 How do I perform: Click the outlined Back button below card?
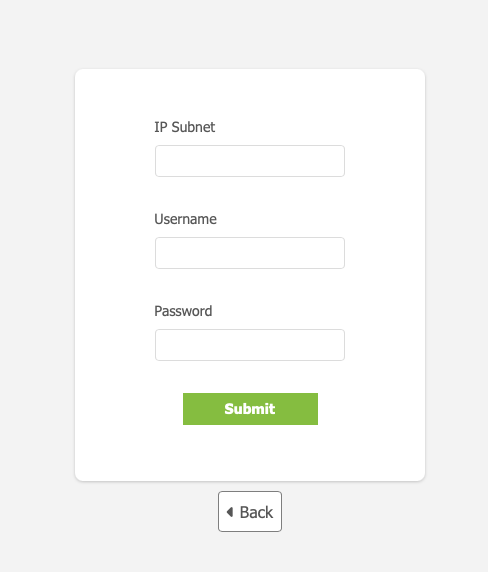(250, 511)
